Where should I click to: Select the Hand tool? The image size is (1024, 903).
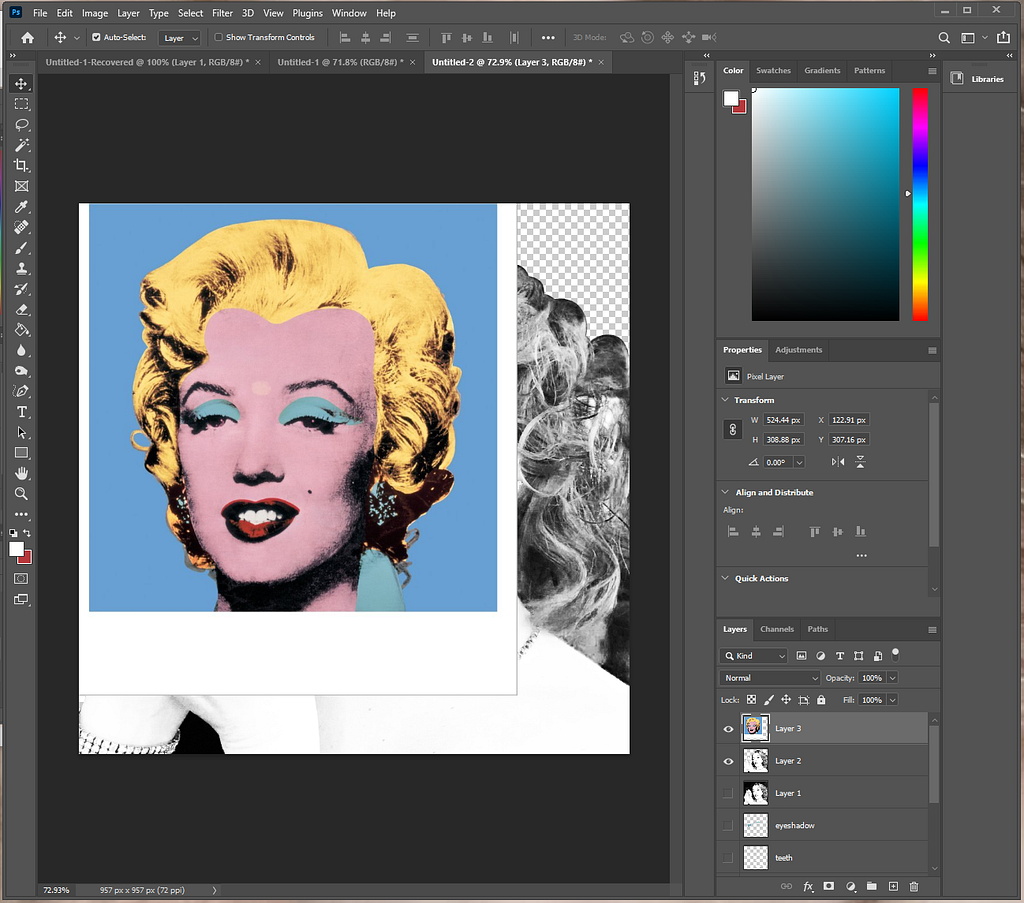click(22, 473)
